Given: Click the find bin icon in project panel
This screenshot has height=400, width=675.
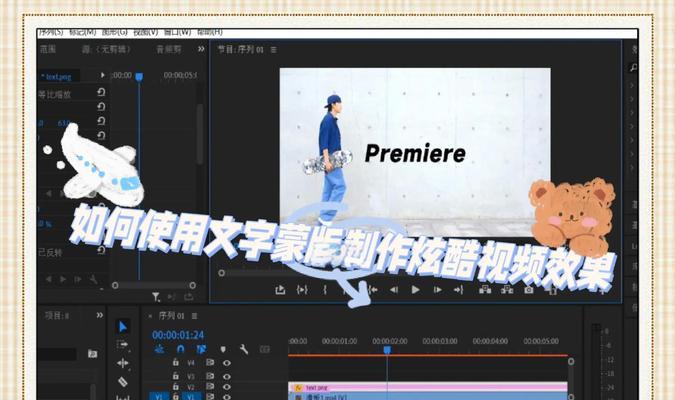Looking at the screenshot, I should [x=93, y=354].
